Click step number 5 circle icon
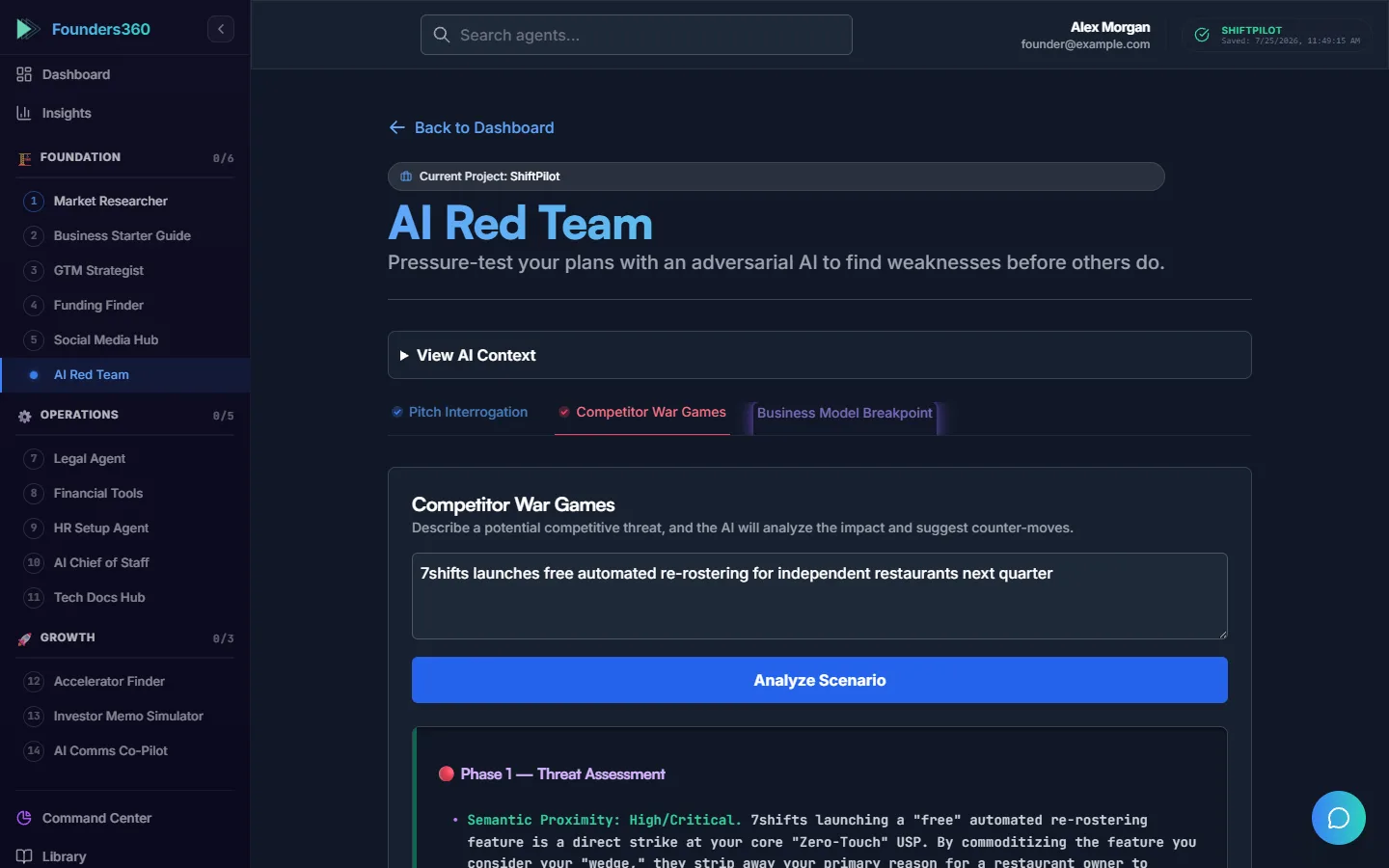This screenshot has width=1389, height=868. 34,339
